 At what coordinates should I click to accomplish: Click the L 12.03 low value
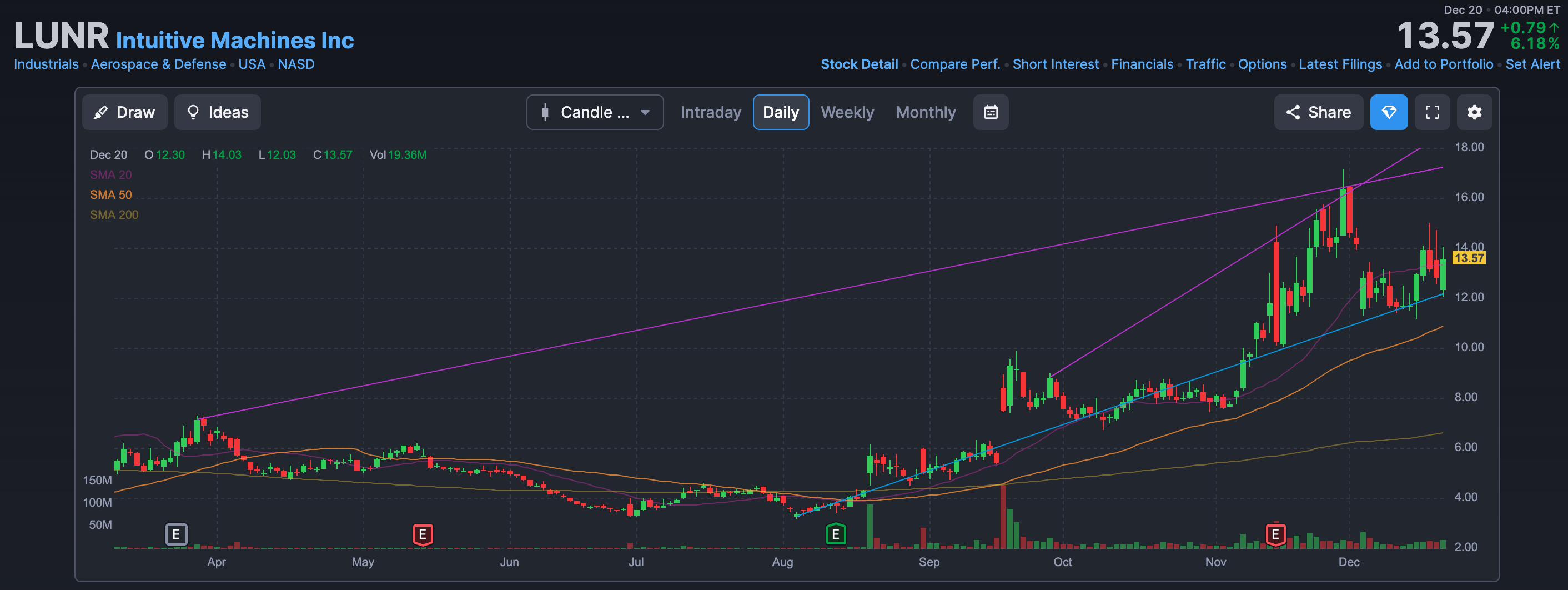(277, 154)
